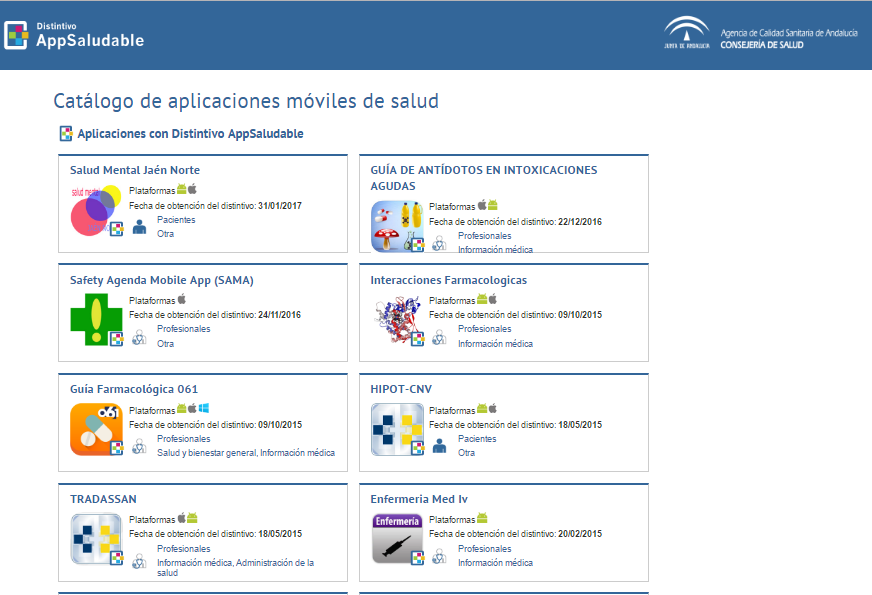Image resolution: width=872 pixels, height=595 pixels.
Task: Click the Android icon in Guía Farmacológica 061 card
Action: click(182, 409)
